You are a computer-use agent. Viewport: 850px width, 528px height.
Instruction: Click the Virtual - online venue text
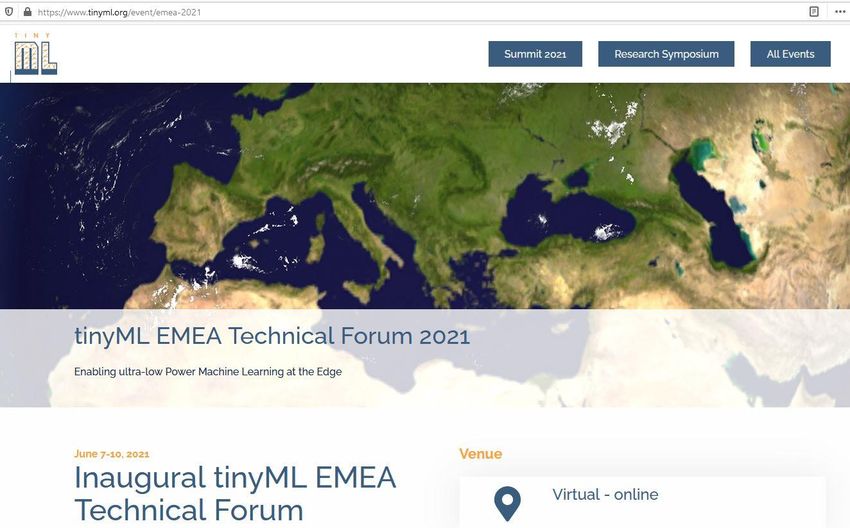605,494
